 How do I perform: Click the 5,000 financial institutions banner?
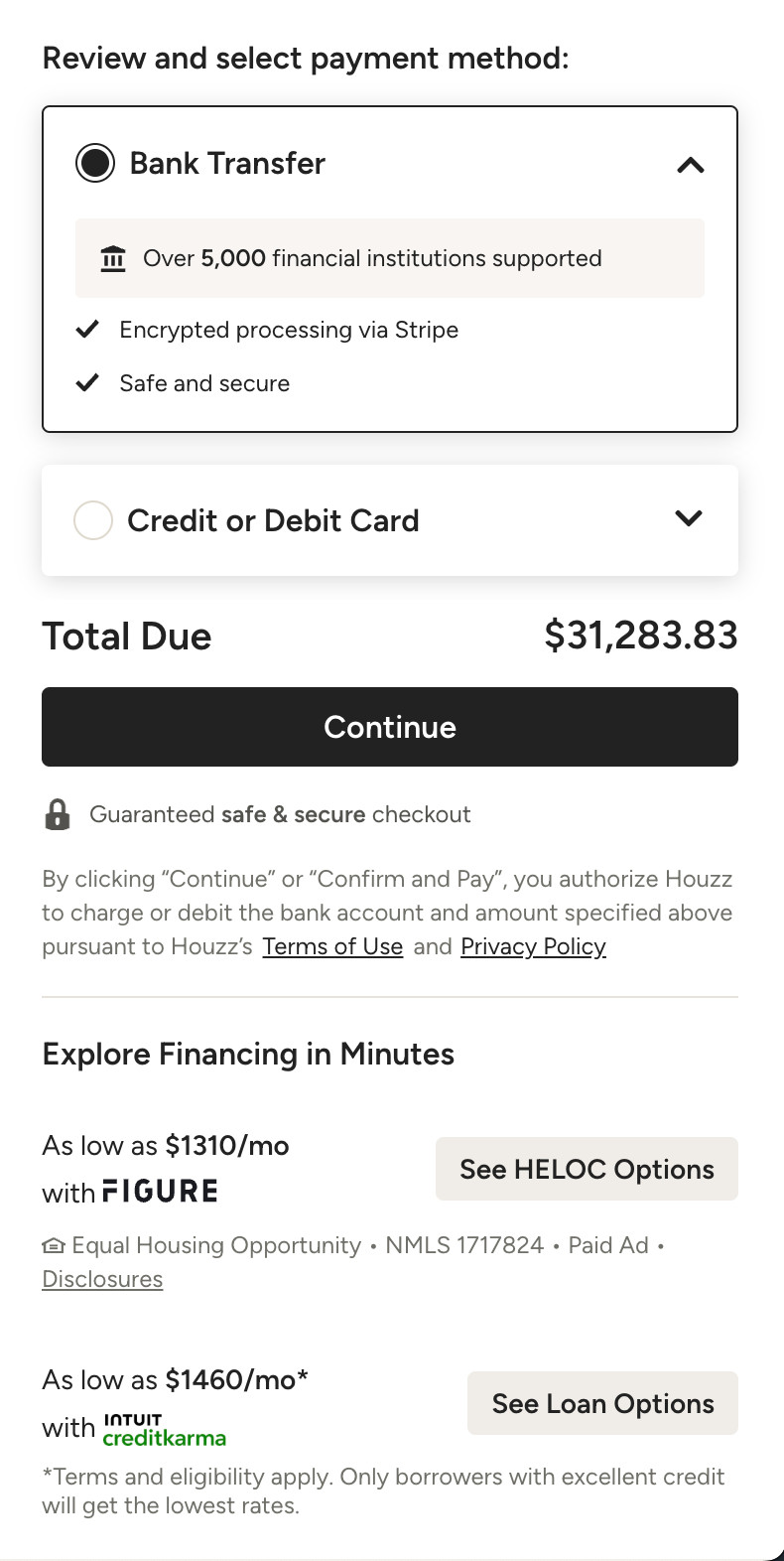(x=390, y=258)
